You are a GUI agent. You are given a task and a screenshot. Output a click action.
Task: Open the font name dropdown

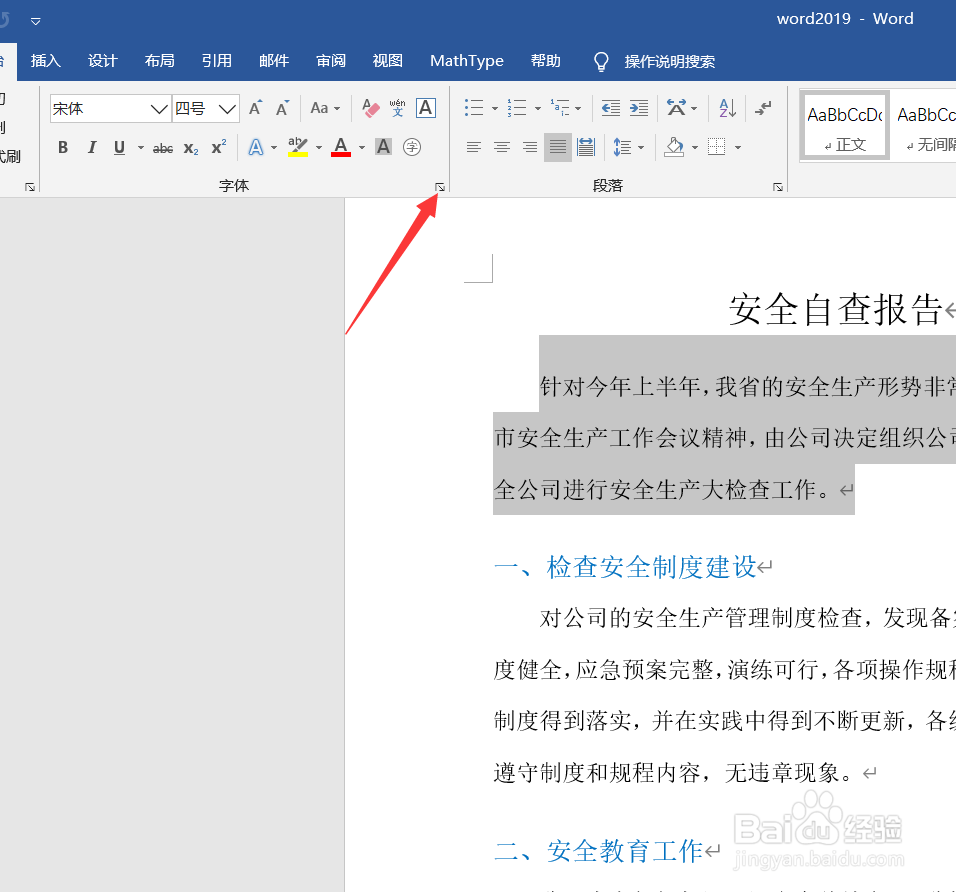coord(157,108)
